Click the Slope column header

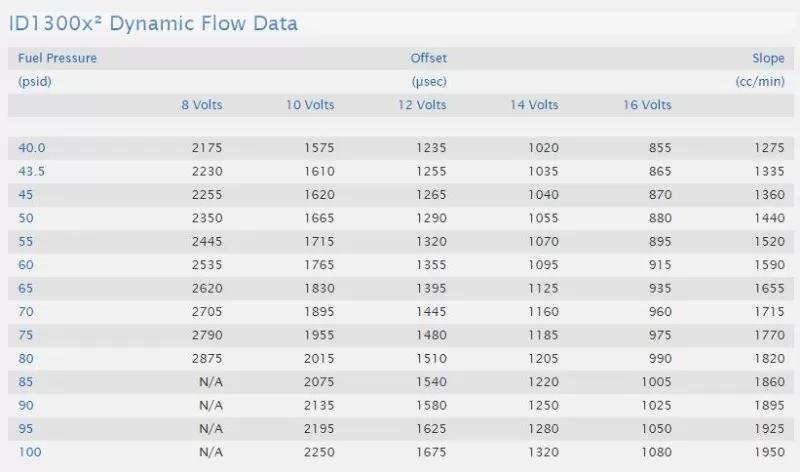click(x=768, y=58)
